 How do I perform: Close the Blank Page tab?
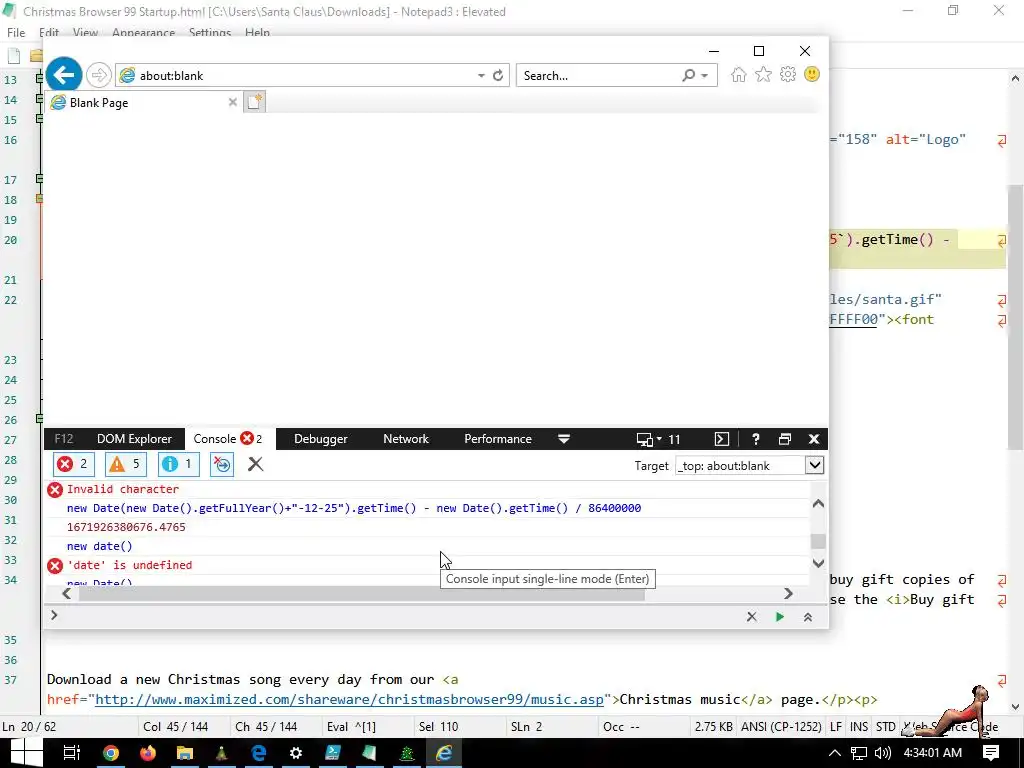[x=232, y=102]
